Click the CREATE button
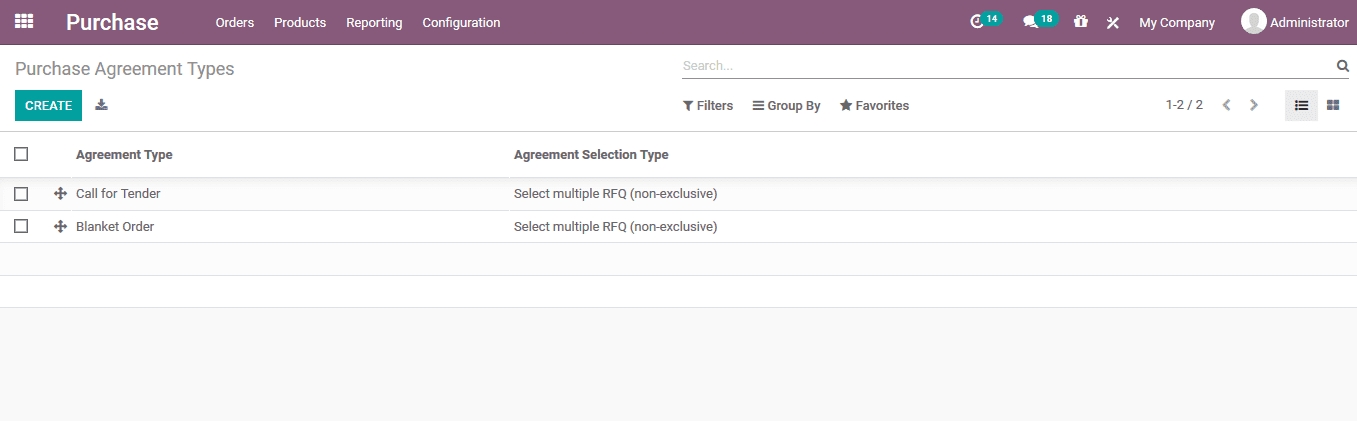 [x=48, y=105]
